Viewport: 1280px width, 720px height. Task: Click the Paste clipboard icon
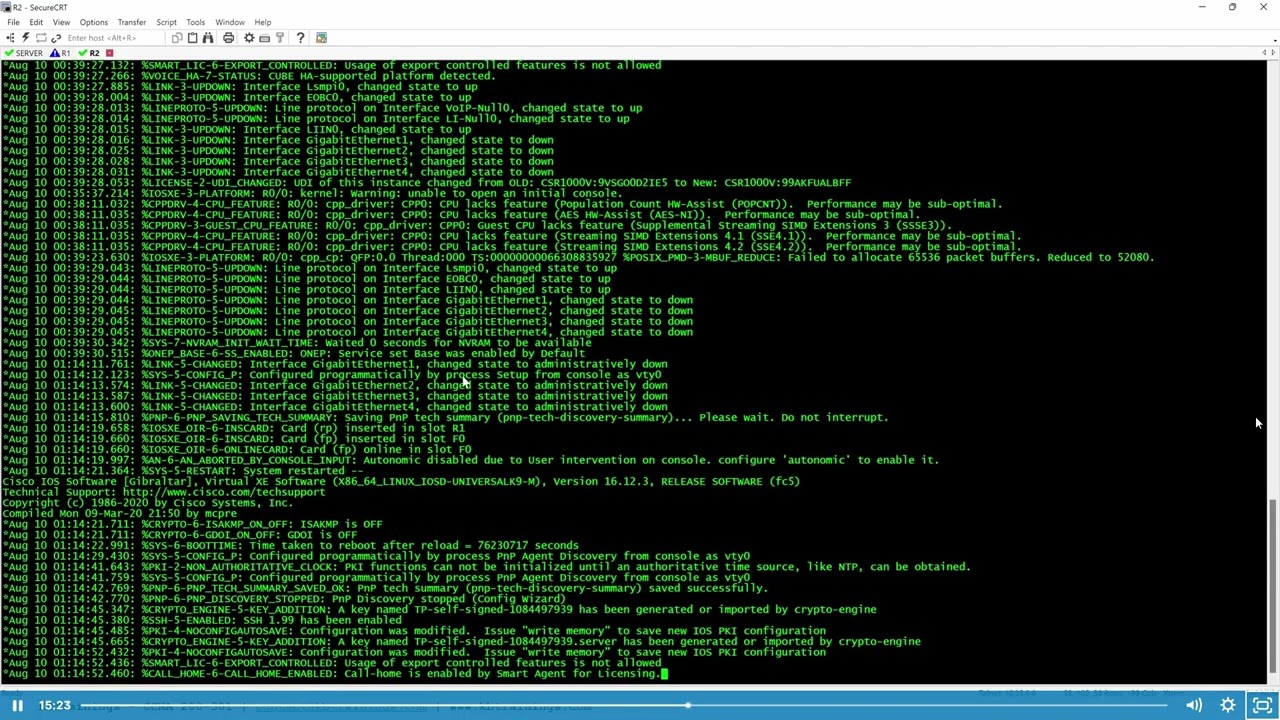pos(193,38)
